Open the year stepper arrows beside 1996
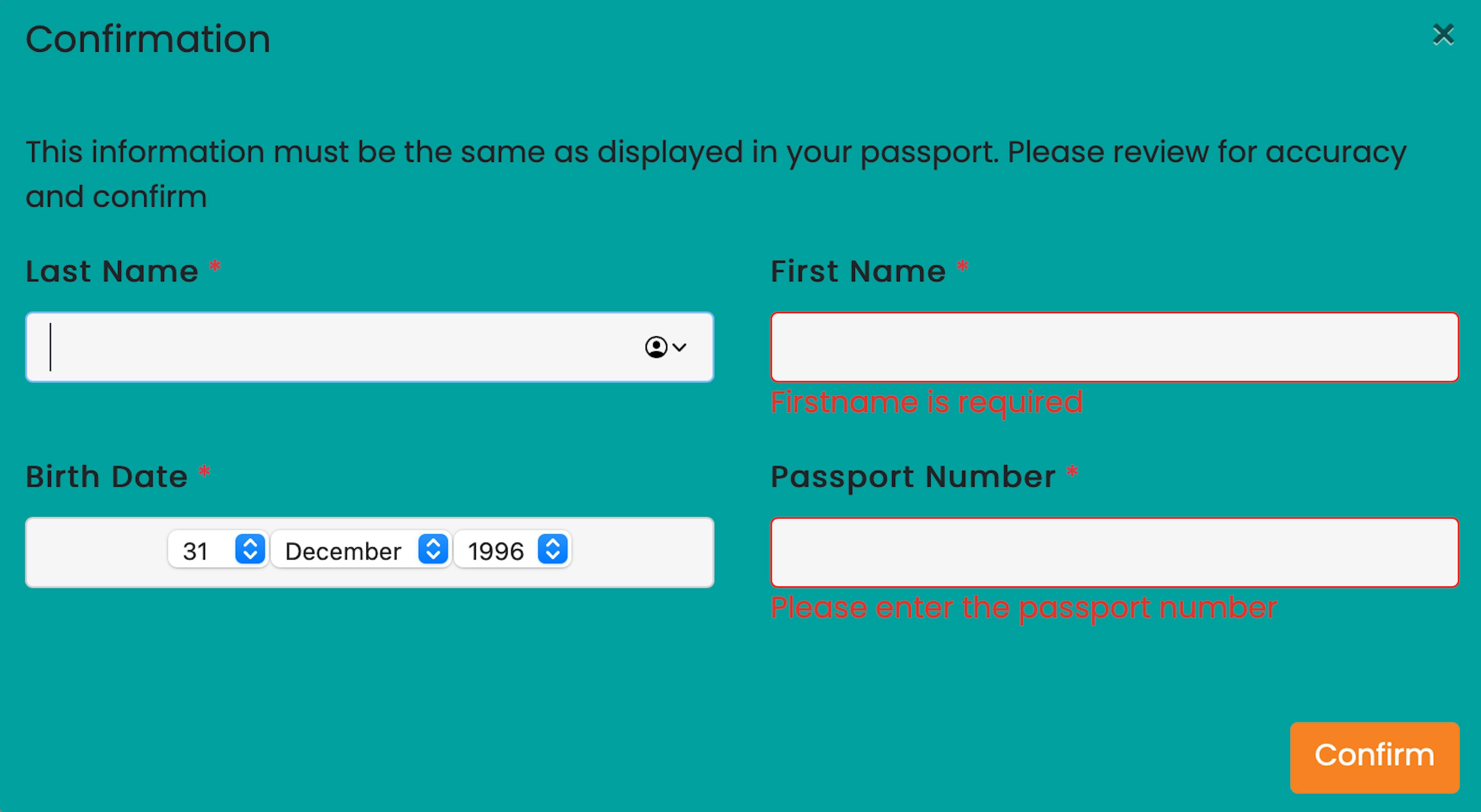The width and height of the screenshot is (1481, 812). tap(553, 549)
